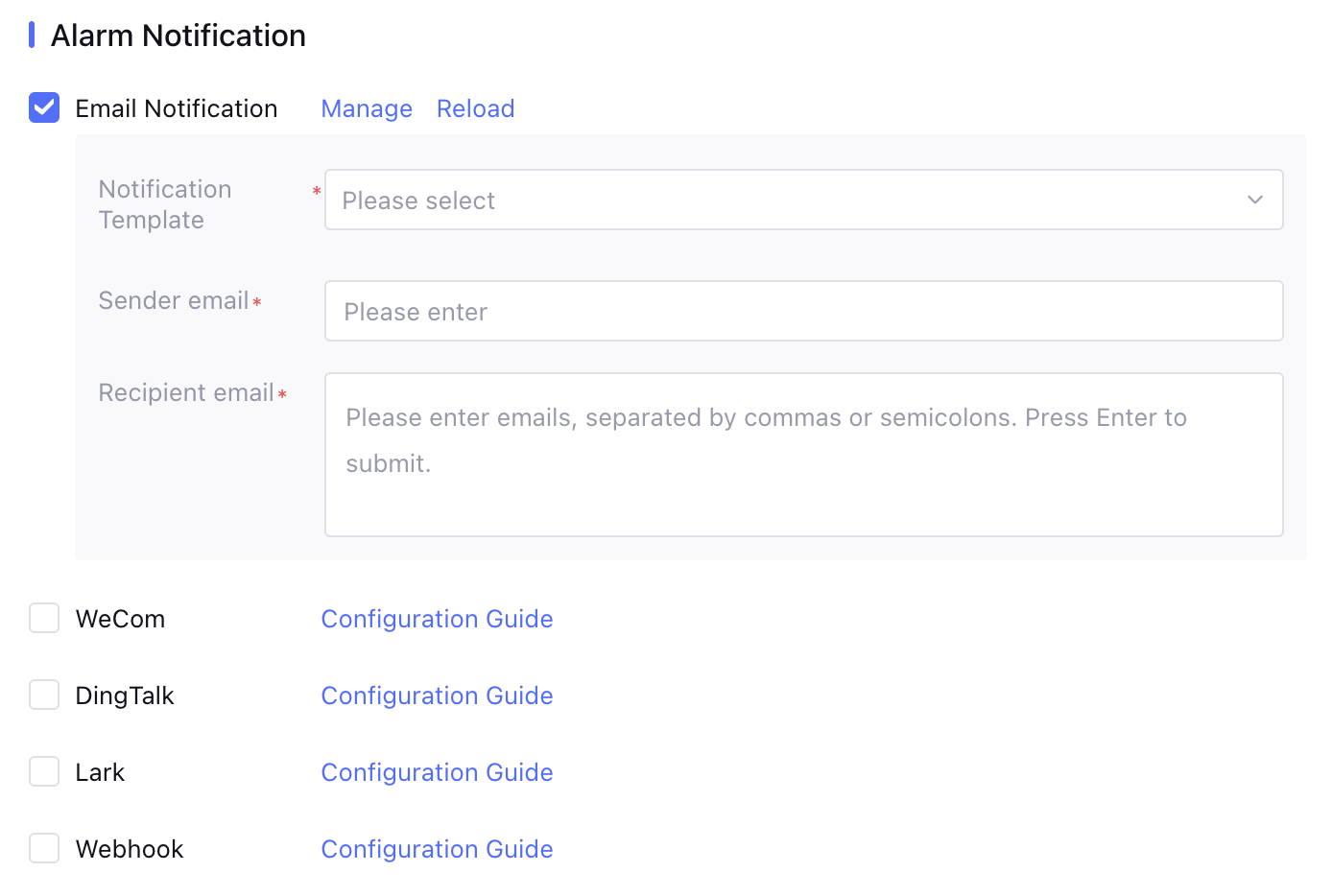Image resolution: width=1332 pixels, height=896 pixels.
Task: Open the Notification Template dropdown
Action: tap(787, 200)
